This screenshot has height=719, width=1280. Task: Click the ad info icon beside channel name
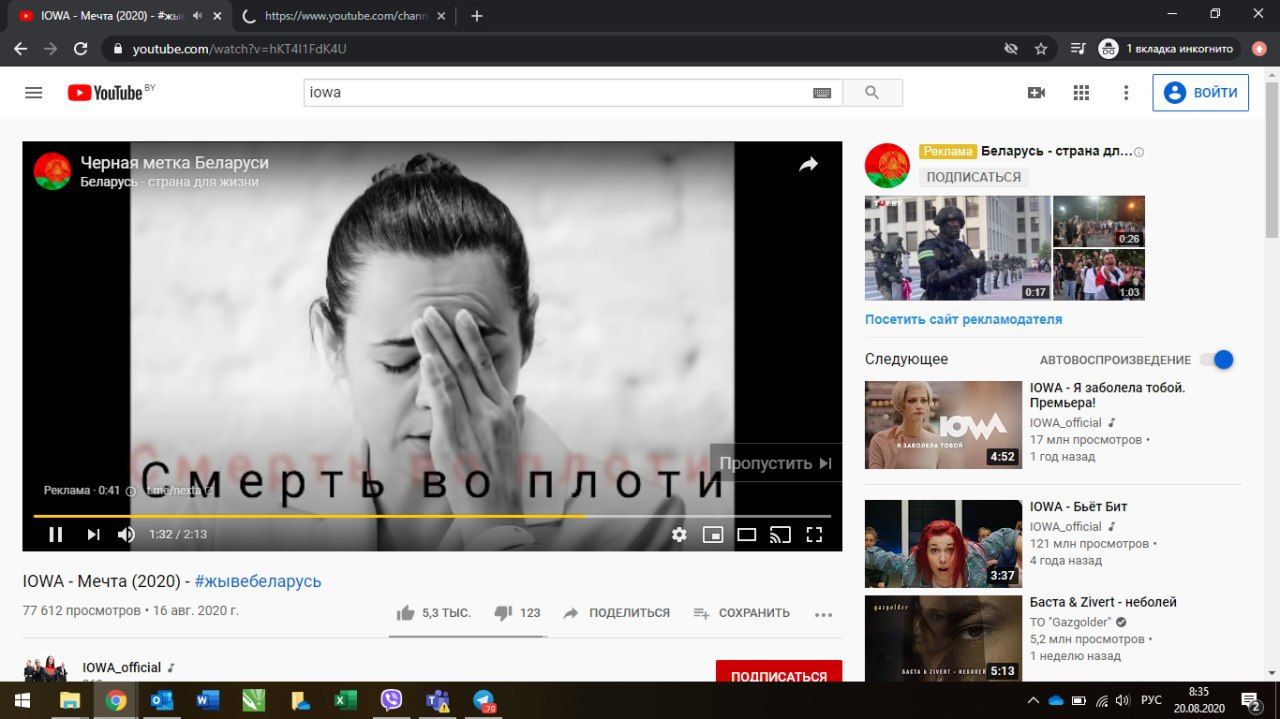tap(1139, 152)
